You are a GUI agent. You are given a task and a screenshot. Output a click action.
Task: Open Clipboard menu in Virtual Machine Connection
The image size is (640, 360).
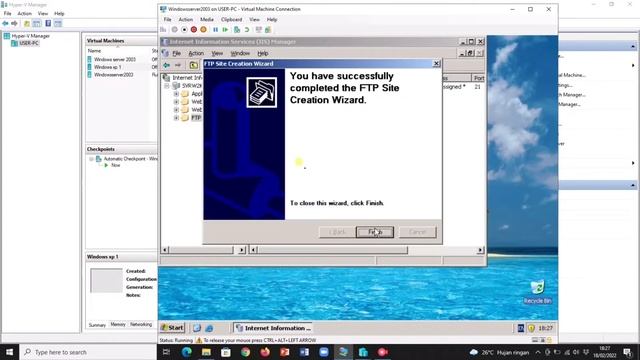click(x=231, y=19)
